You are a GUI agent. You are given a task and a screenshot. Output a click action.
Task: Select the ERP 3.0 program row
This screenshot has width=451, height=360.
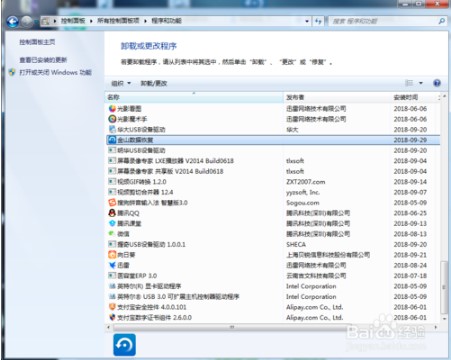(273, 276)
